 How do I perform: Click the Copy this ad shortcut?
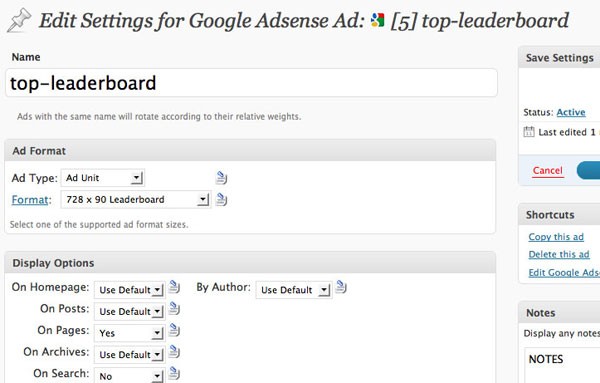(x=556, y=237)
